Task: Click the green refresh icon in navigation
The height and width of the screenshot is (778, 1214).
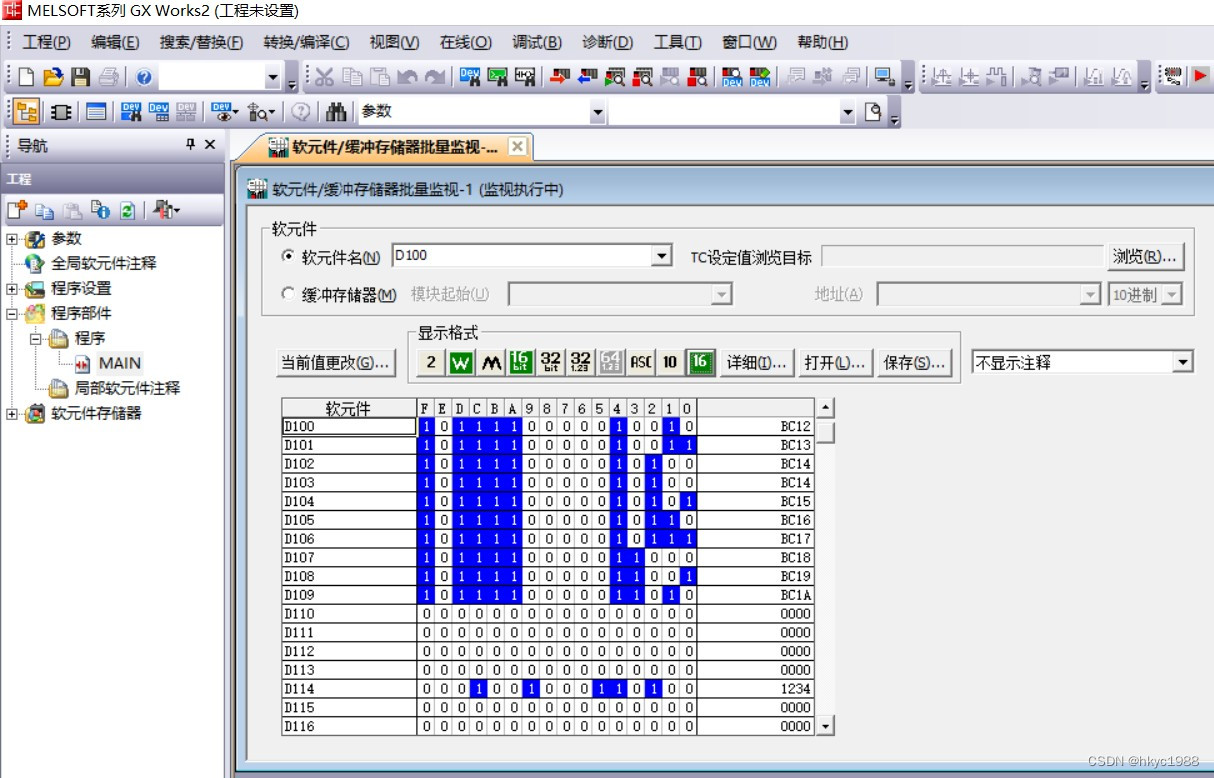Action: point(127,210)
